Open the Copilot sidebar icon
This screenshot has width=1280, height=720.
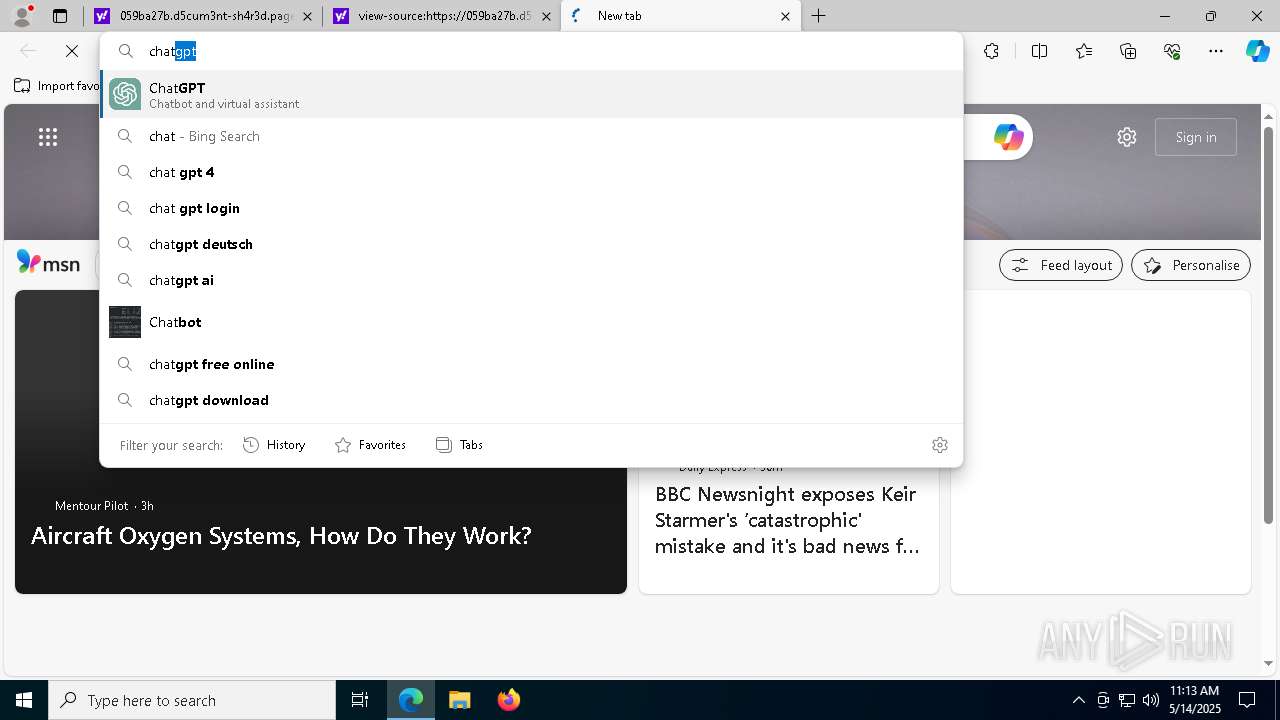pos(1257,51)
